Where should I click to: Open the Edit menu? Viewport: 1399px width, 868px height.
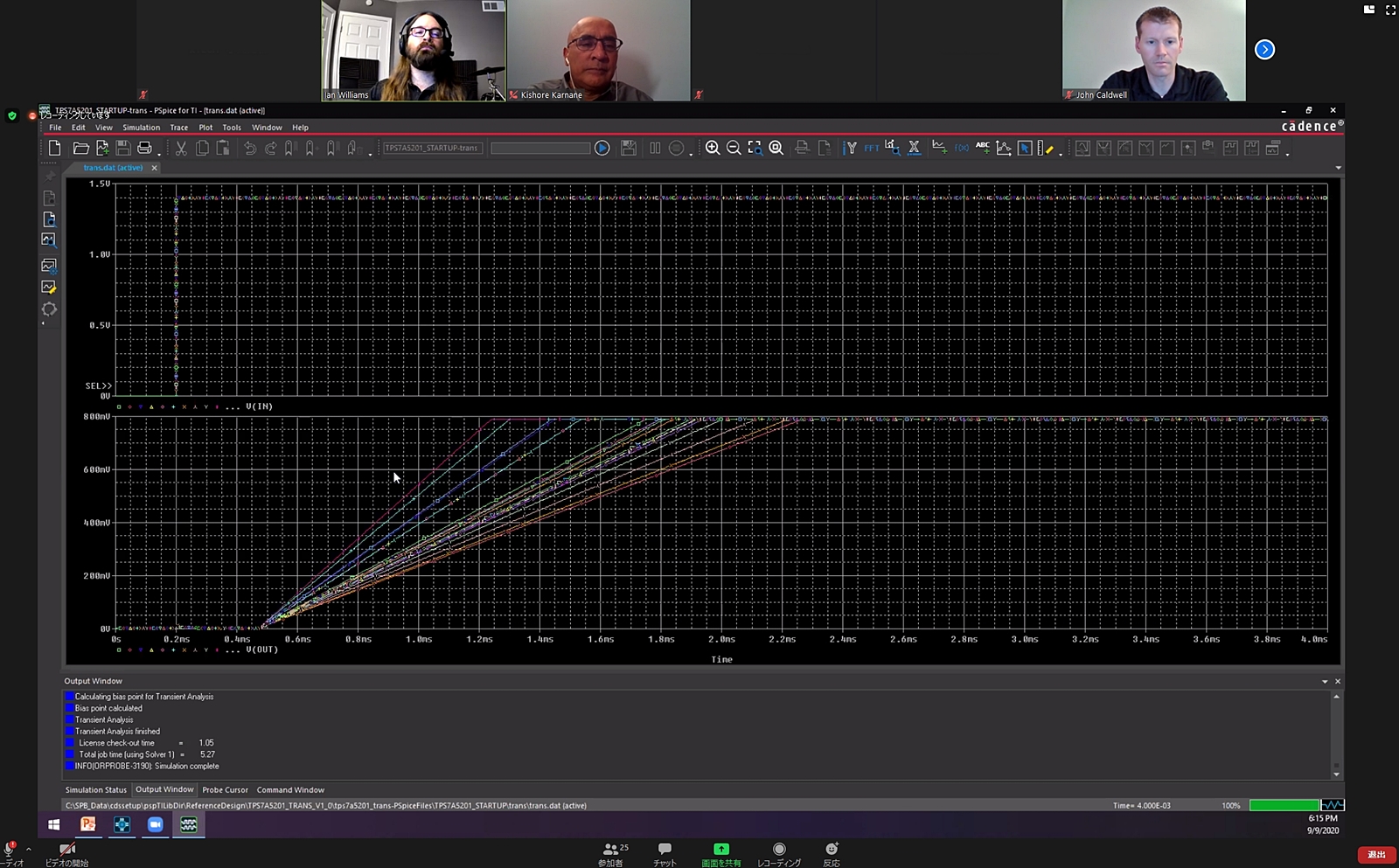coord(79,128)
